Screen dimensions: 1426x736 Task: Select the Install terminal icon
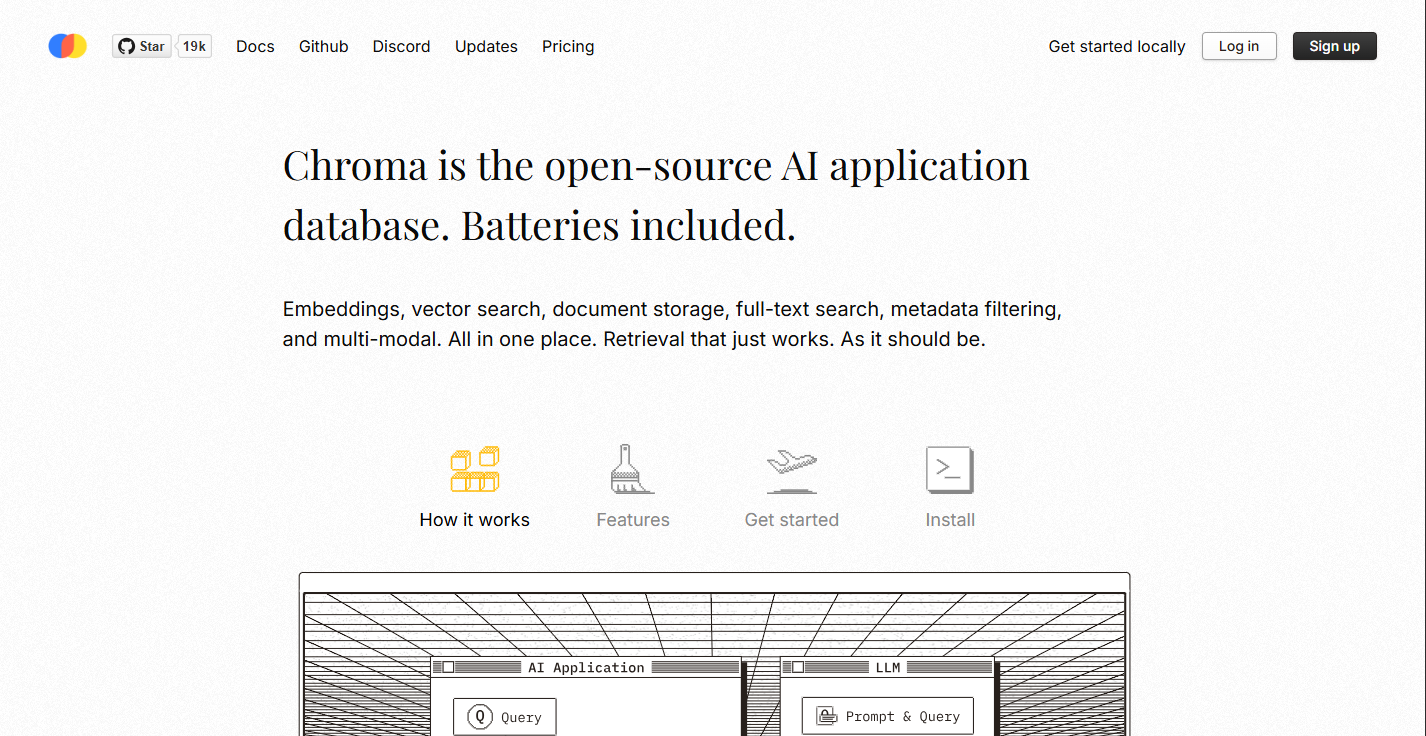point(950,469)
